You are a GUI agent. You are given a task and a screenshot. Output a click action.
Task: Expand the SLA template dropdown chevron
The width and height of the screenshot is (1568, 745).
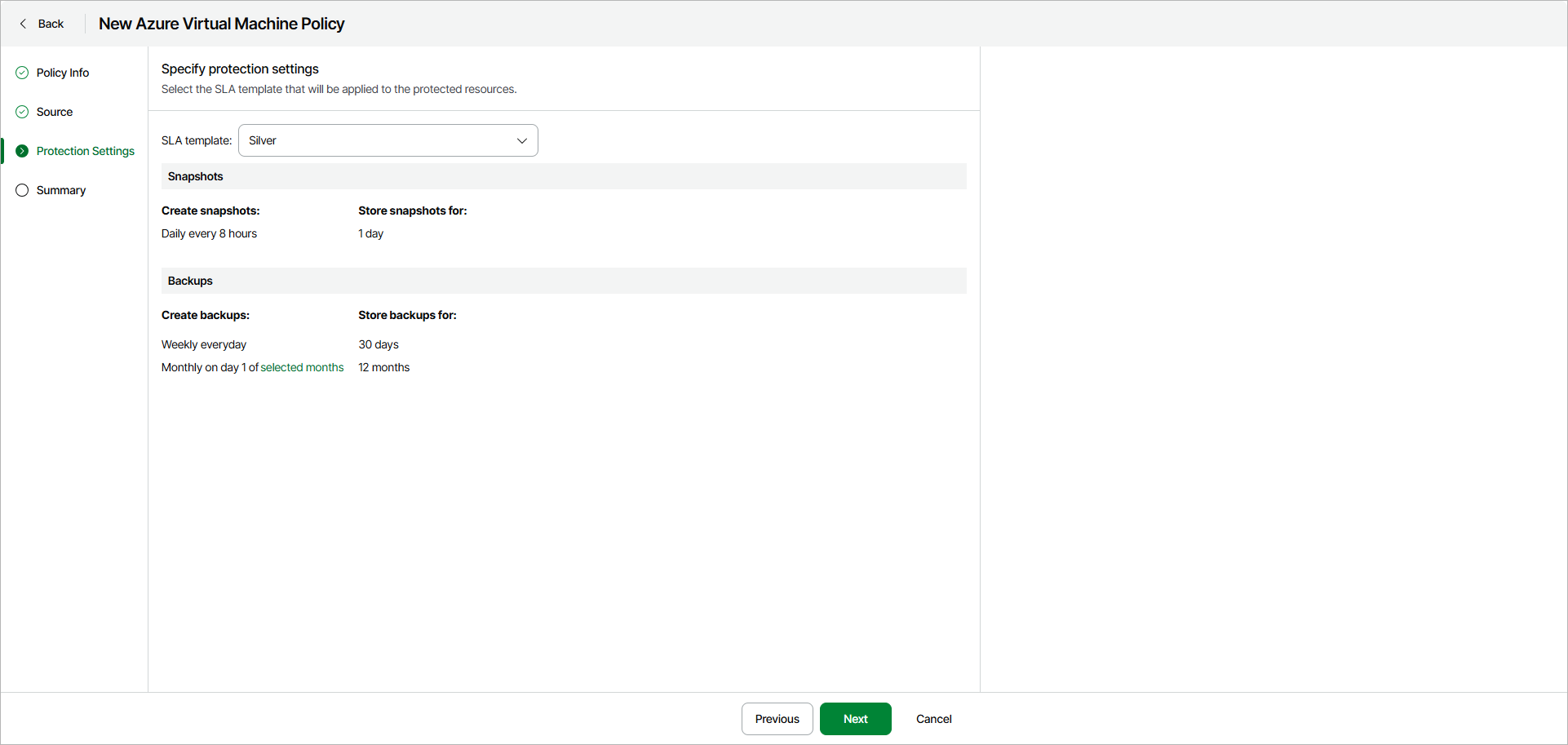tap(522, 140)
